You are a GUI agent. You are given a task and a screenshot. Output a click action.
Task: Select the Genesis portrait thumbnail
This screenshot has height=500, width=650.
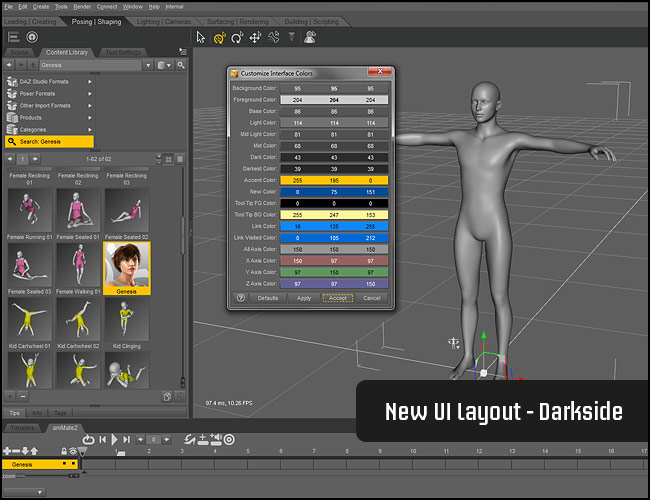point(127,264)
